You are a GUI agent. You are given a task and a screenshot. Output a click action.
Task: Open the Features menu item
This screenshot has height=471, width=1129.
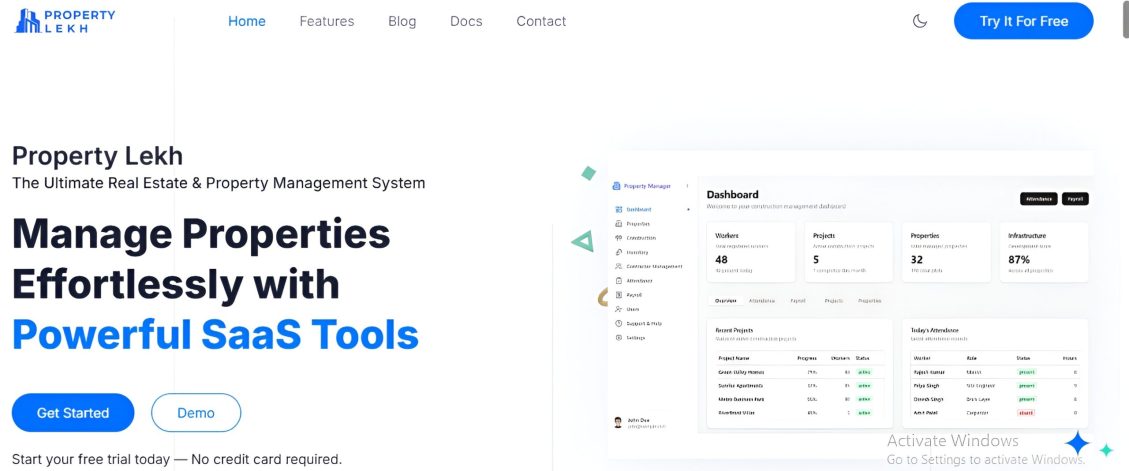click(x=327, y=21)
